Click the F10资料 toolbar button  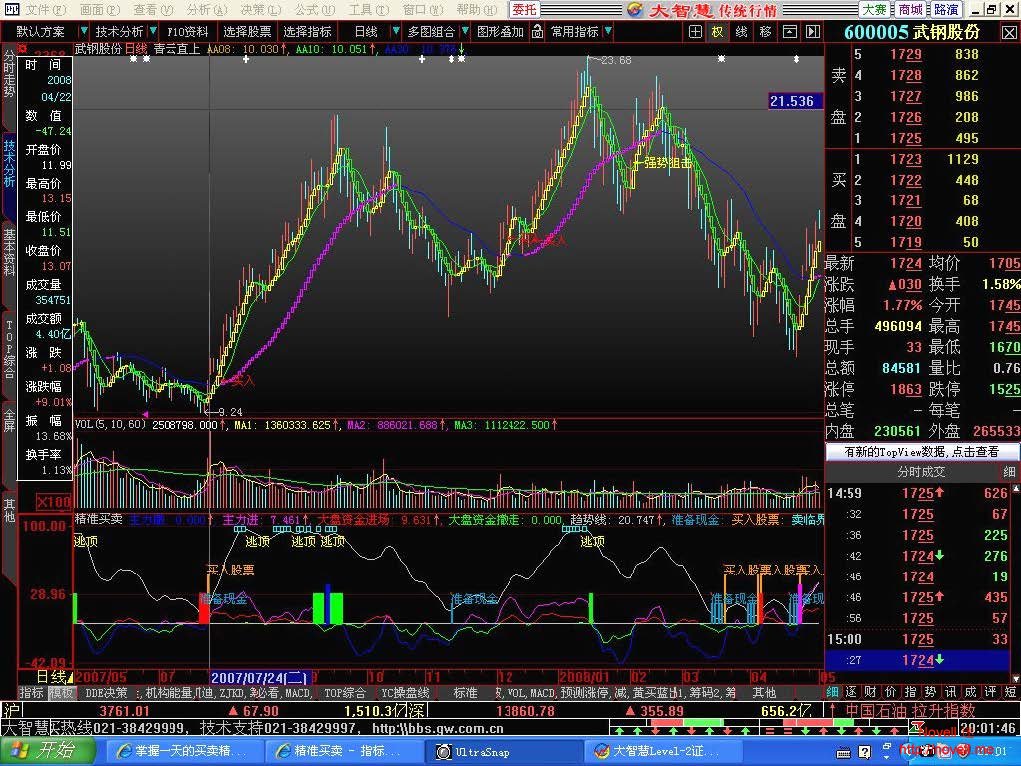(188, 31)
